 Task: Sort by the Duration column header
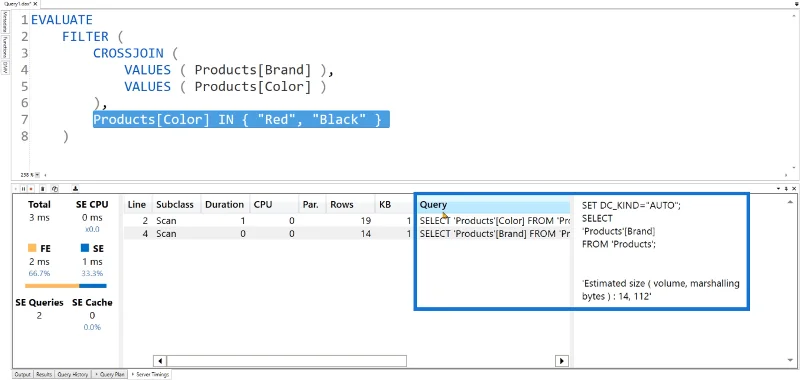pos(224,205)
